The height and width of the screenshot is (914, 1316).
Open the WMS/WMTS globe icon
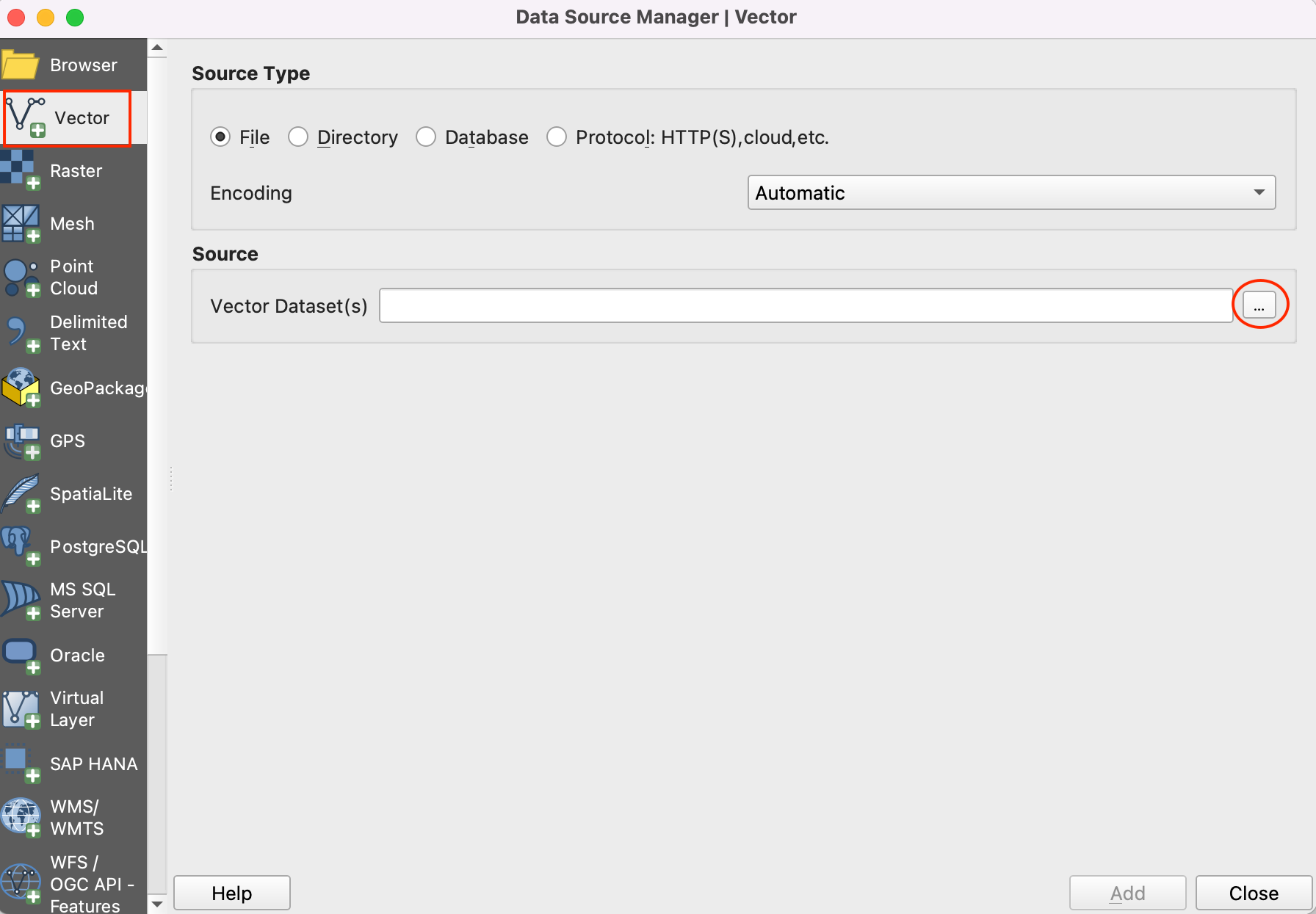coord(21,817)
